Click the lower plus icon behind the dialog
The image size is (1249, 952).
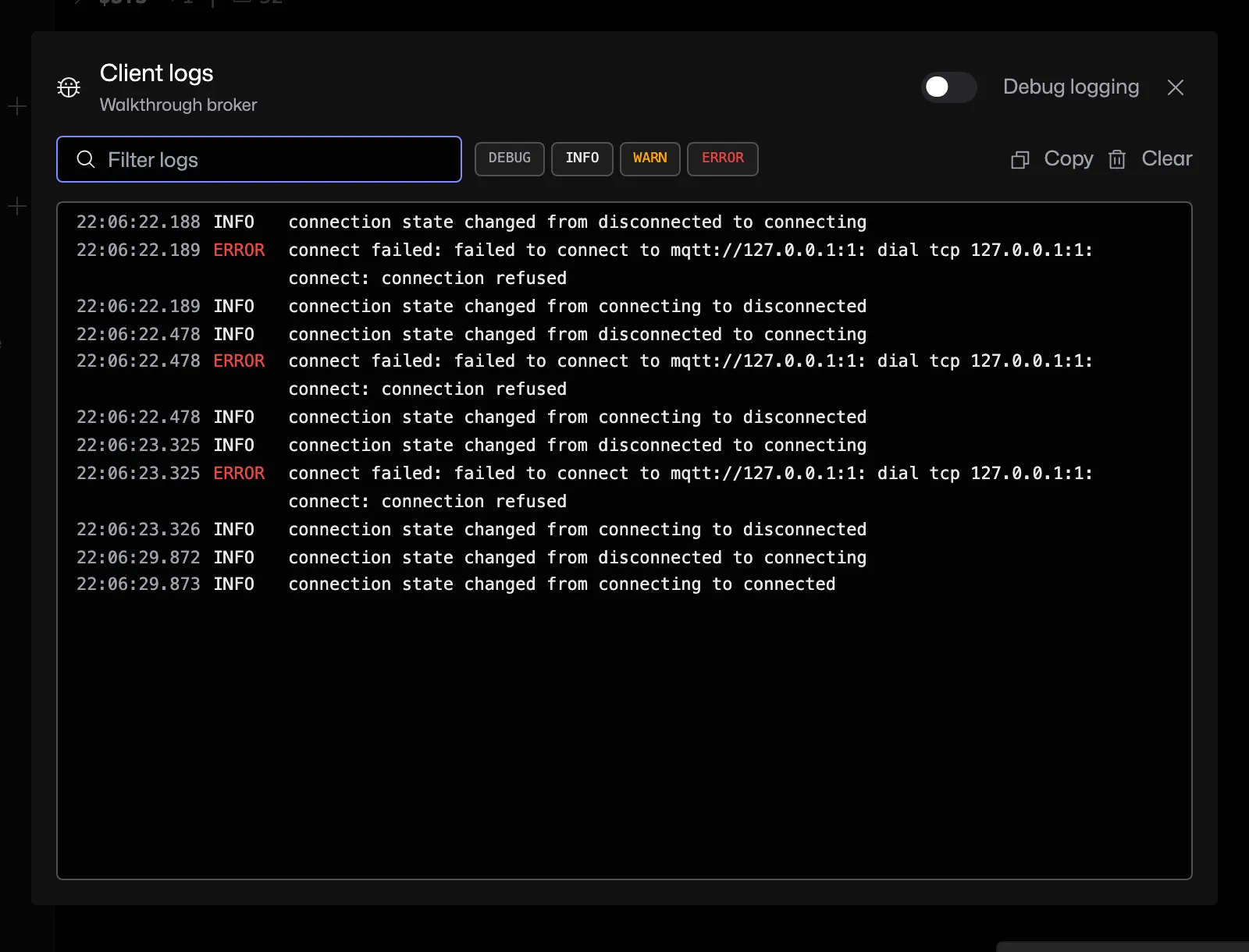(x=17, y=206)
